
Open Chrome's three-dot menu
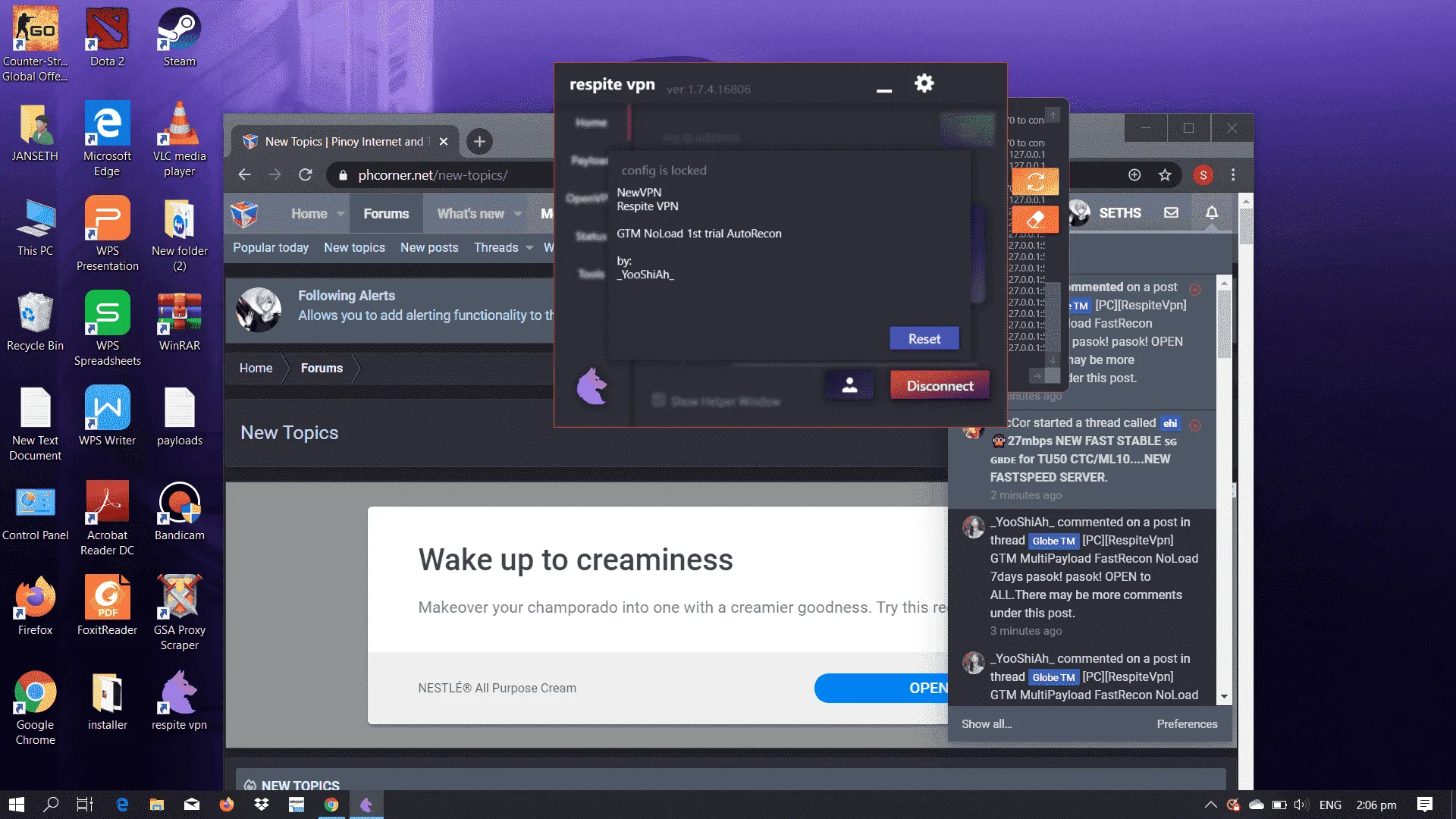pos(1233,175)
